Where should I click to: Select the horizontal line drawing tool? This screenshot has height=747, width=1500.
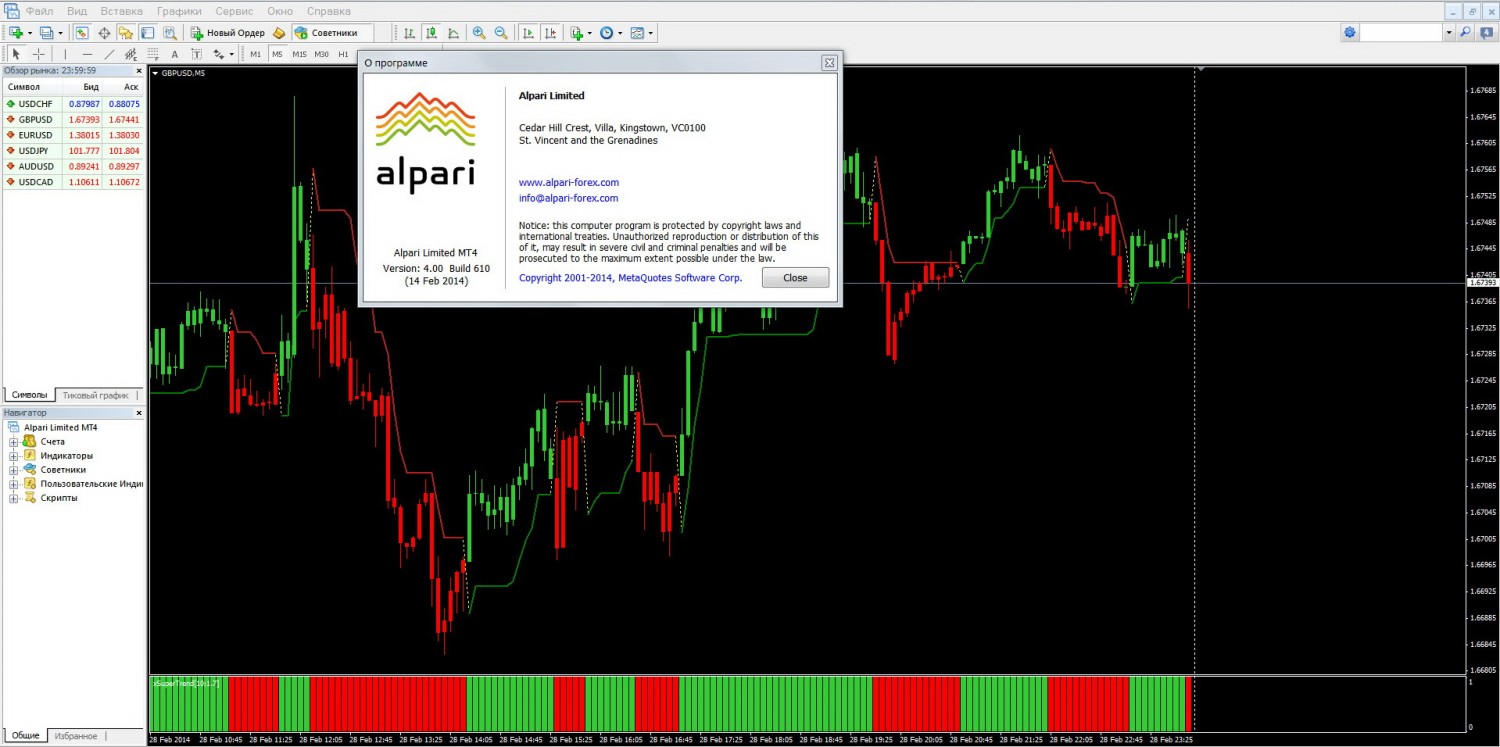coord(87,54)
